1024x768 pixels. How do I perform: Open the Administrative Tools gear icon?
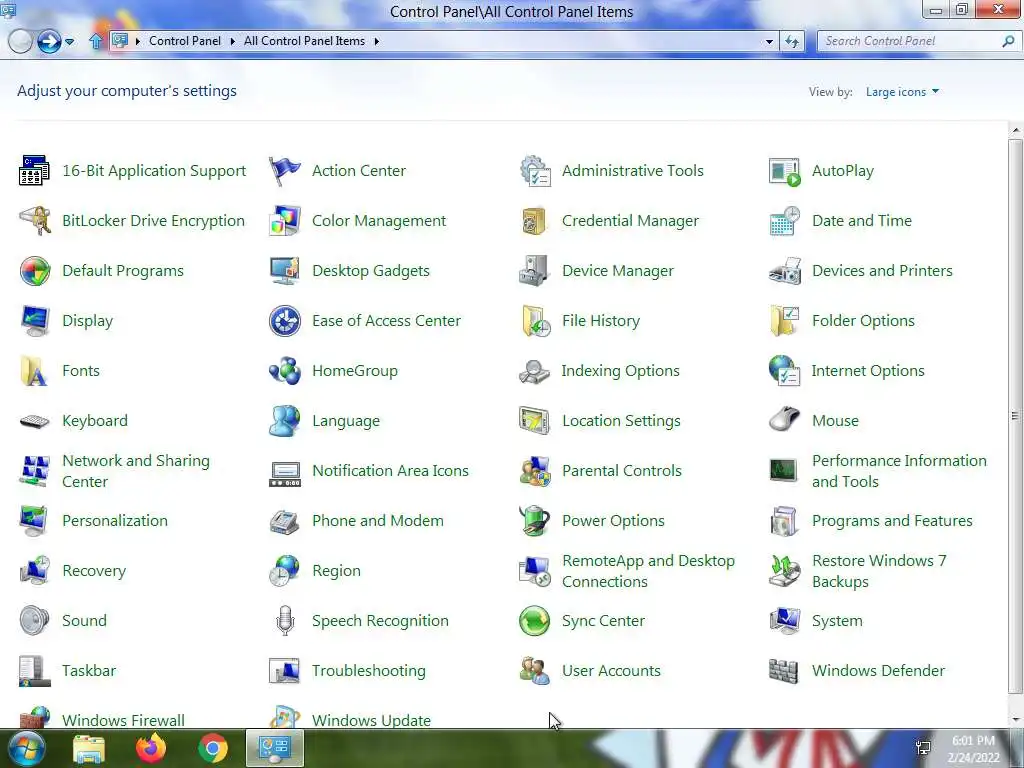535,171
